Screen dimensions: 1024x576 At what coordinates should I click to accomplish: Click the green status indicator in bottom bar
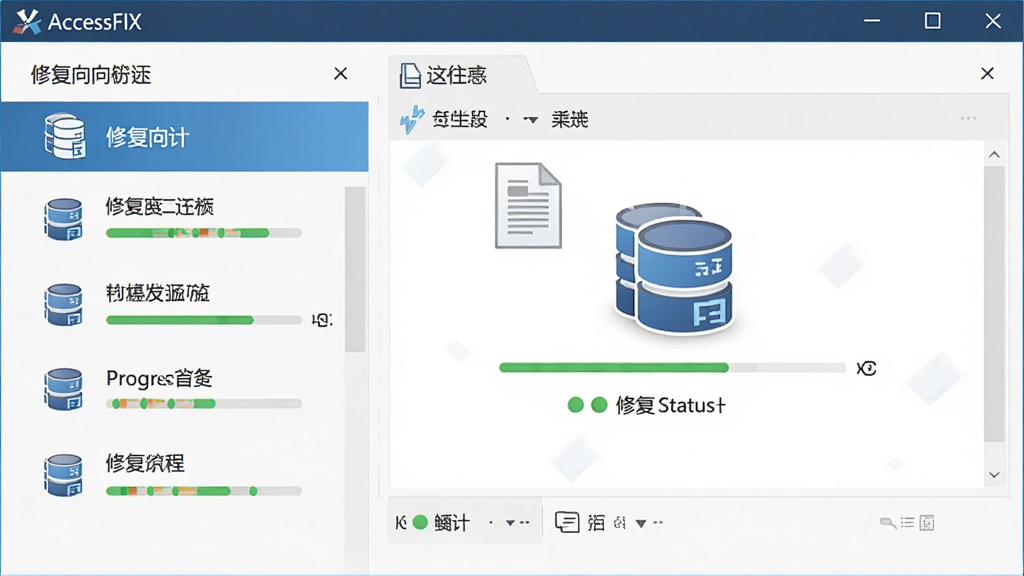click(421, 522)
